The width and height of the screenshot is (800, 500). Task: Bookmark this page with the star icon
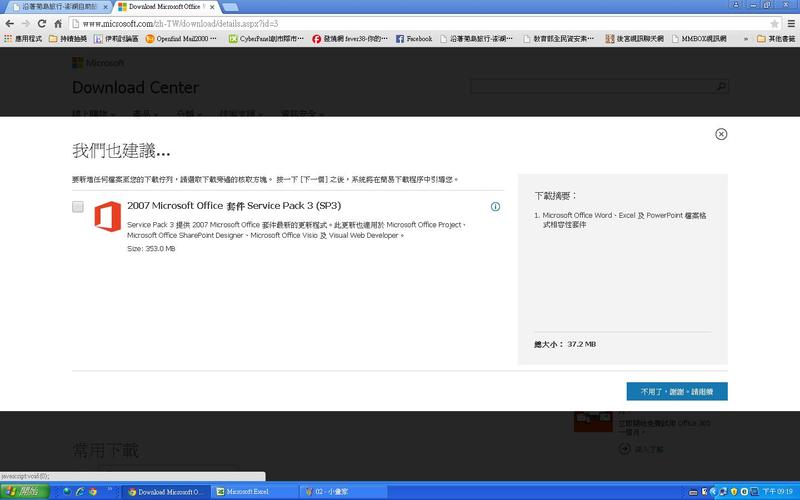pos(774,23)
